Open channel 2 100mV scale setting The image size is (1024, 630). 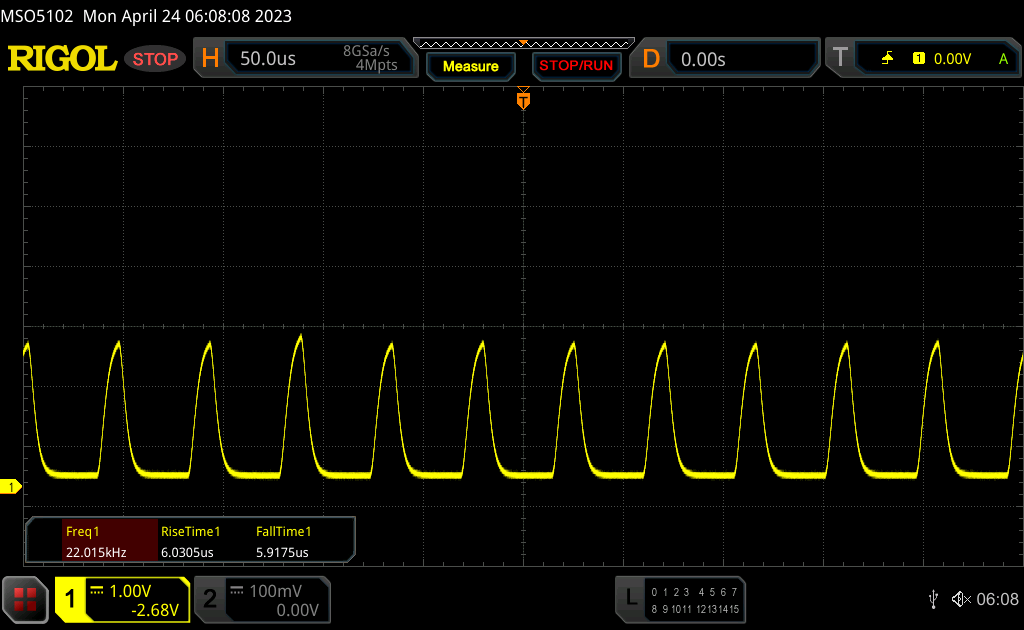[x=276, y=591]
